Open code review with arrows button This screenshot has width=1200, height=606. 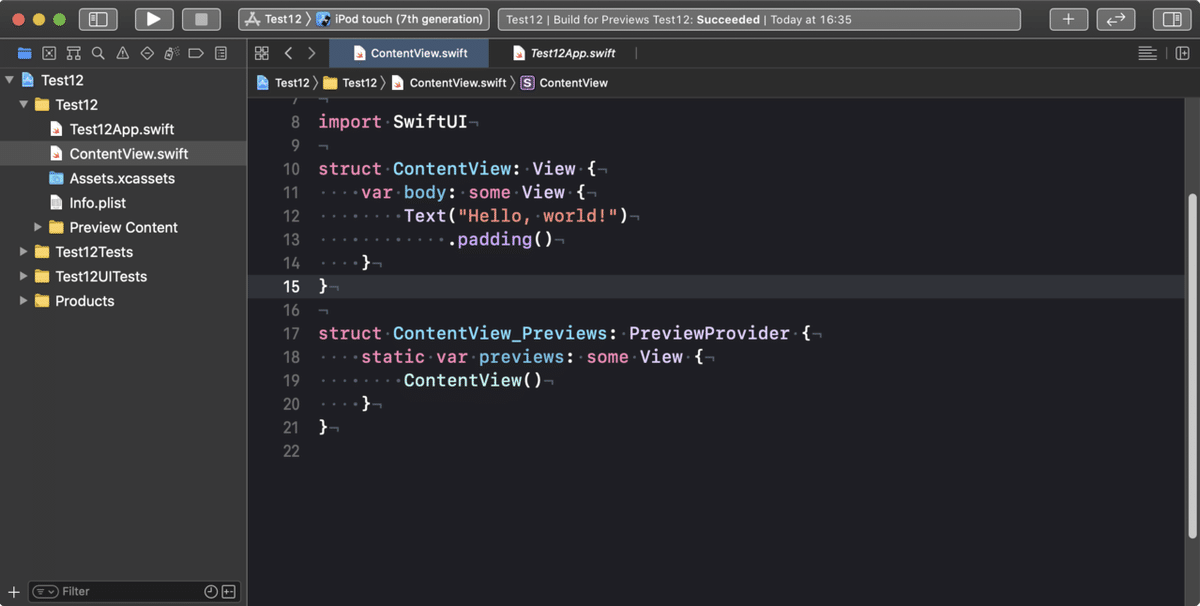(x=1116, y=19)
